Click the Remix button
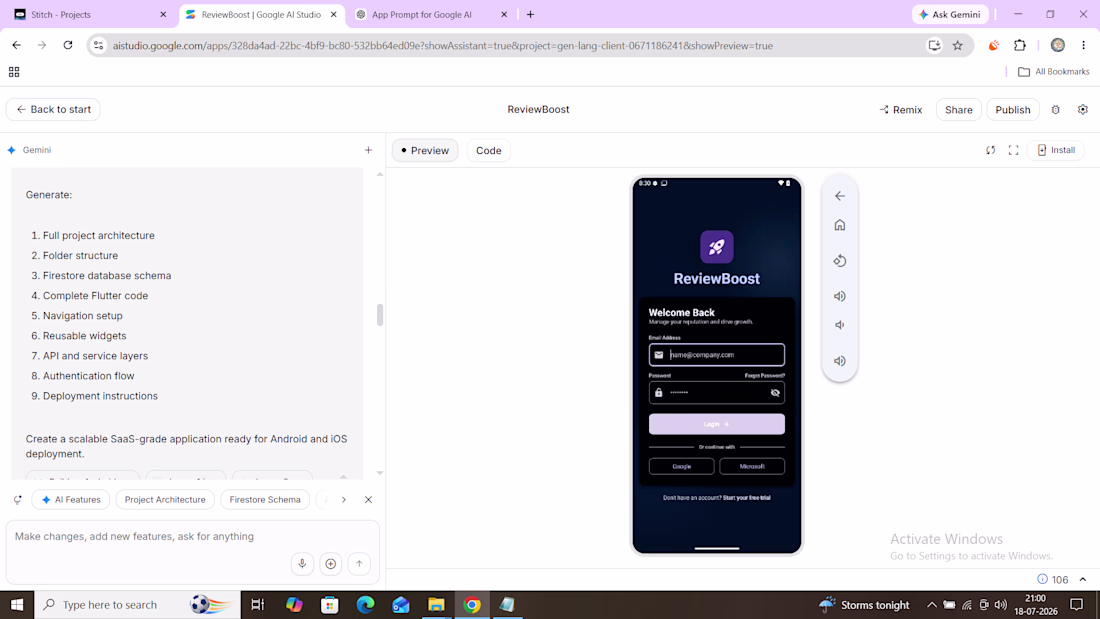The height and width of the screenshot is (619, 1100). (901, 109)
